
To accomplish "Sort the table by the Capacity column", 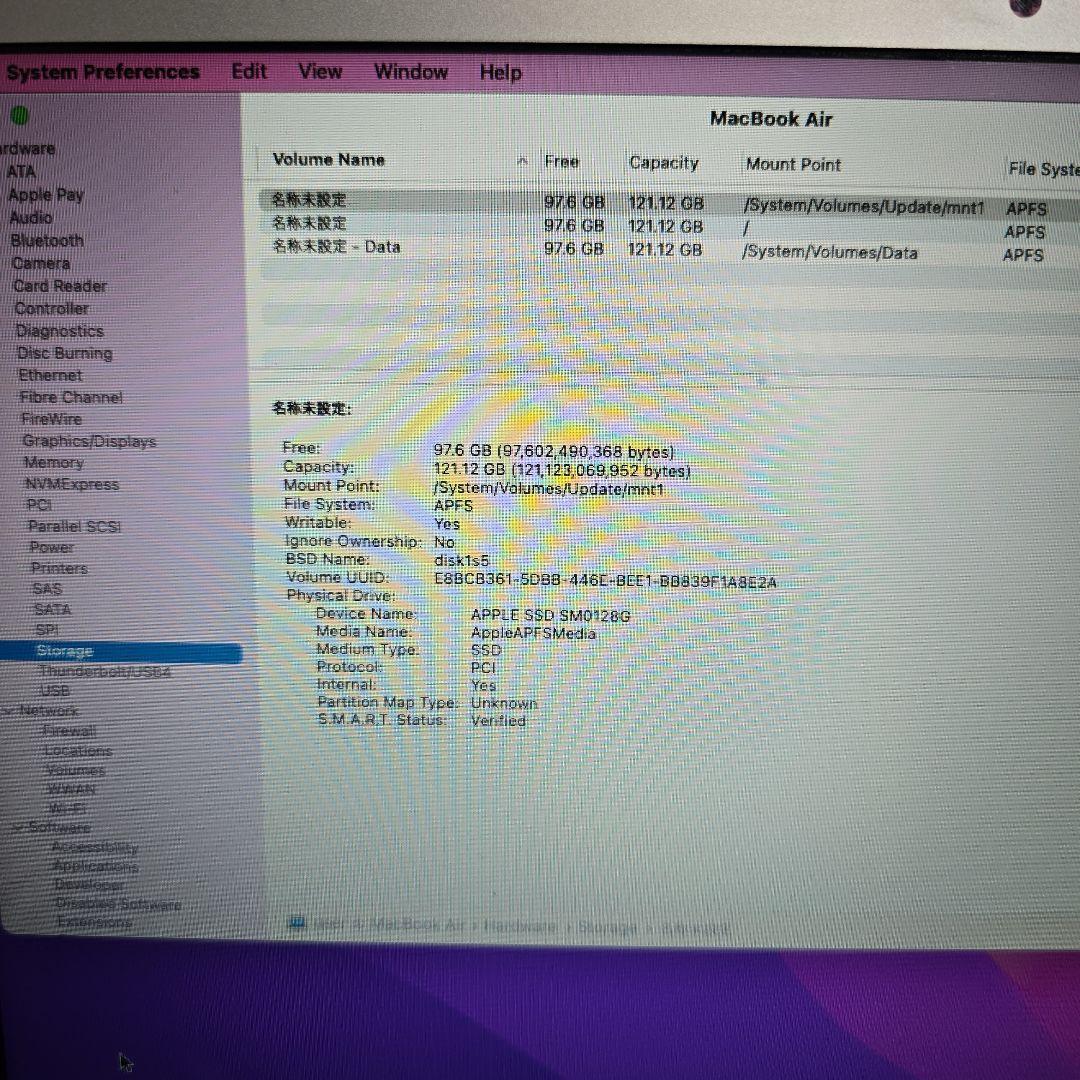I will click(x=663, y=162).
